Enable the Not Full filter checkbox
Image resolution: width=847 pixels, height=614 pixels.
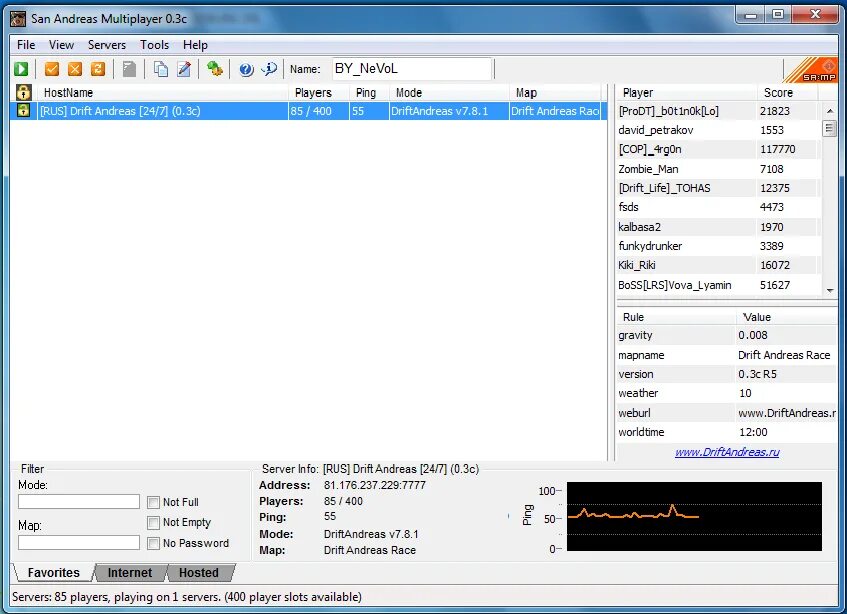coord(153,502)
